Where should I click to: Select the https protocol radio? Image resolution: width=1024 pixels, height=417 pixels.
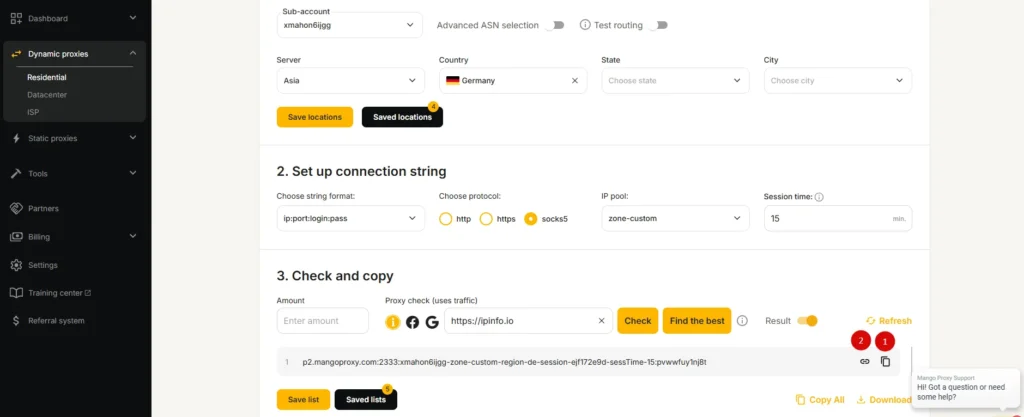486,219
